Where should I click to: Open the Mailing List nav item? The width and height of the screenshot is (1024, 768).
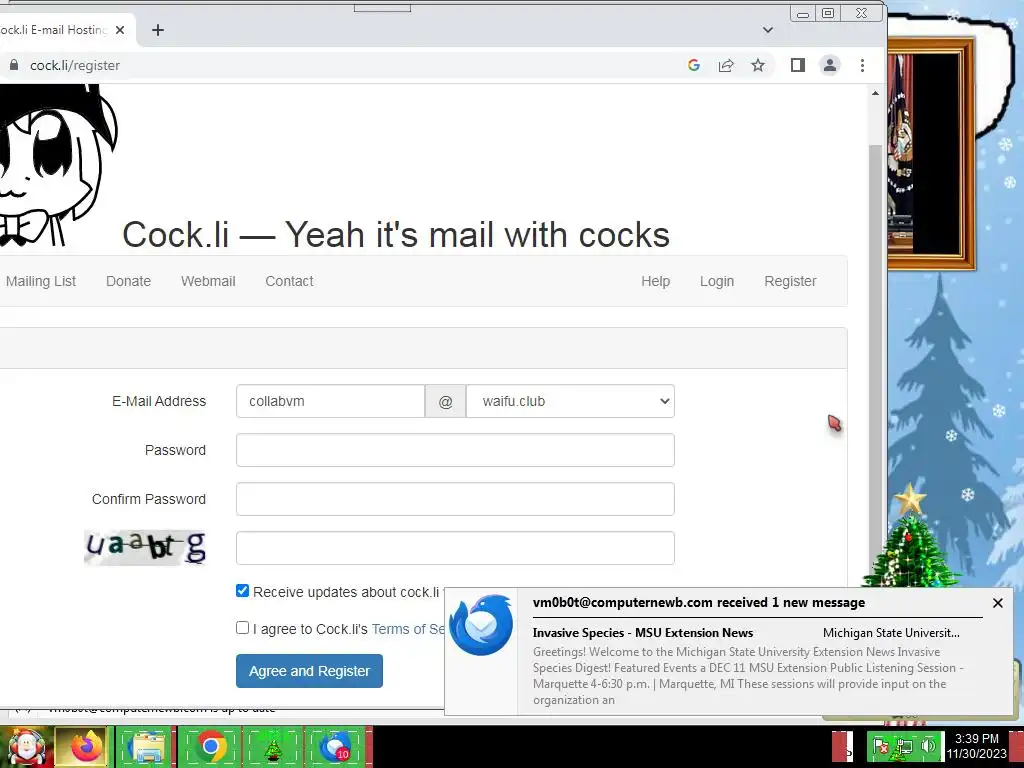(40, 281)
